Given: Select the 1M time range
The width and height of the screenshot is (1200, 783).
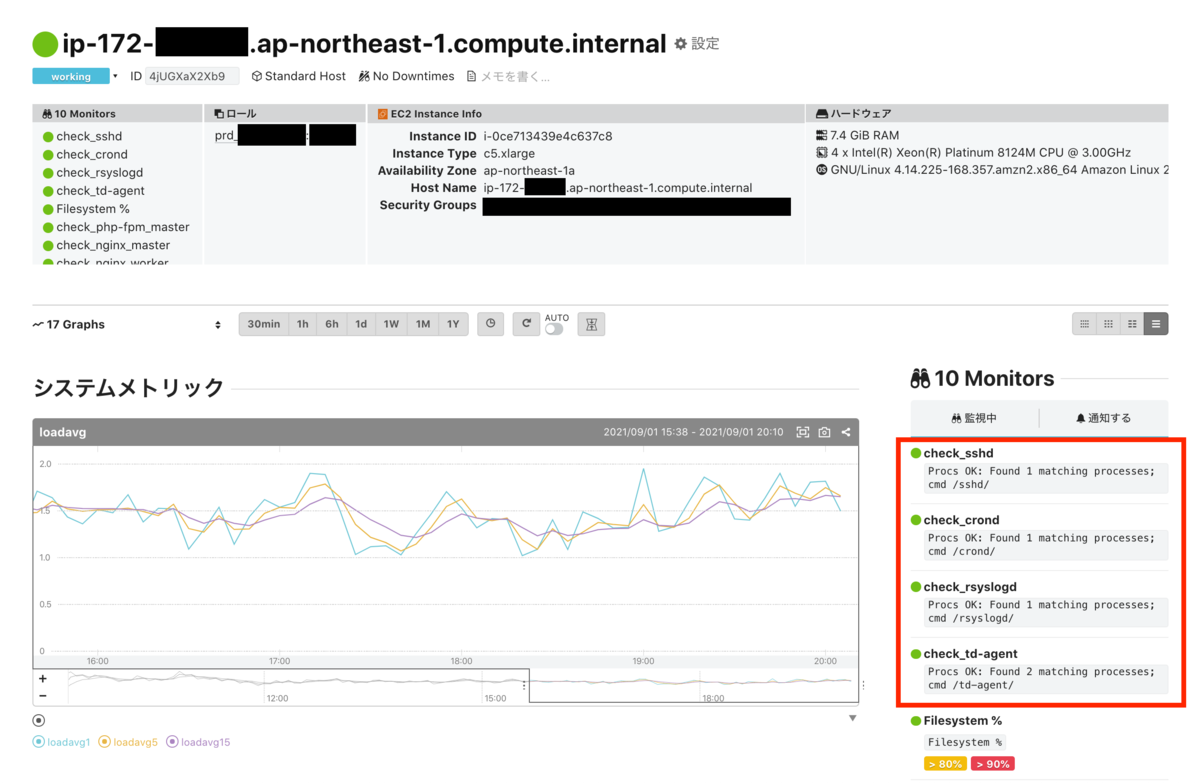Looking at the screenshot, I should point(423,324).
